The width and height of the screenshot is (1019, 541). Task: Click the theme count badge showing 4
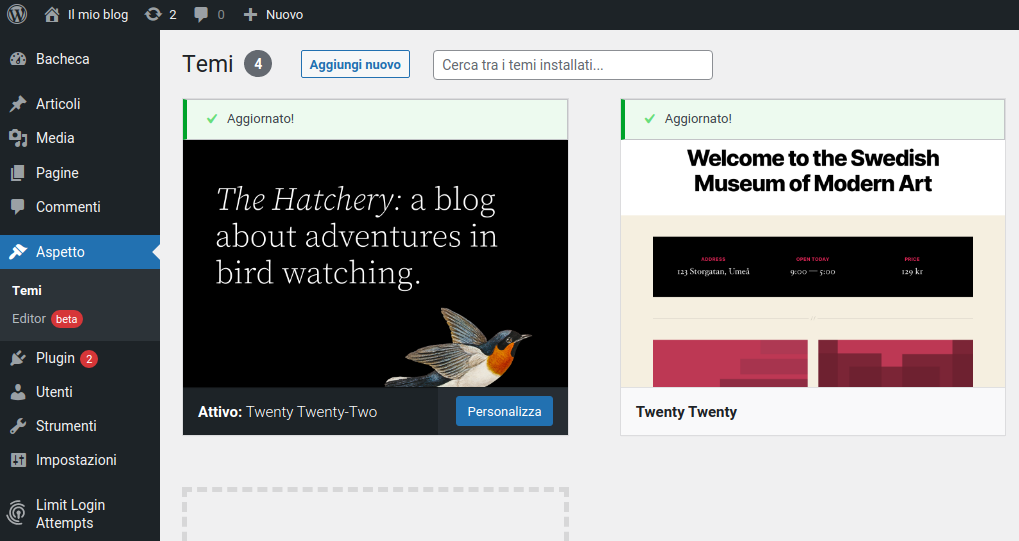(x=258, y=64)
